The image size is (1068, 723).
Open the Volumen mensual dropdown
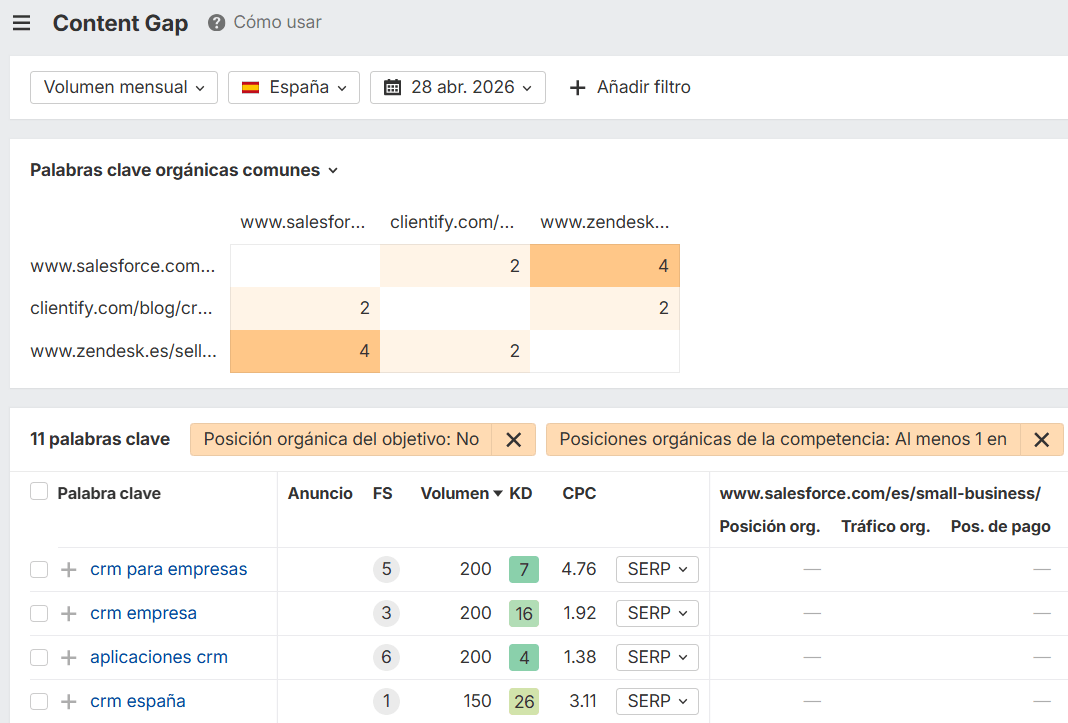point(124,87)
